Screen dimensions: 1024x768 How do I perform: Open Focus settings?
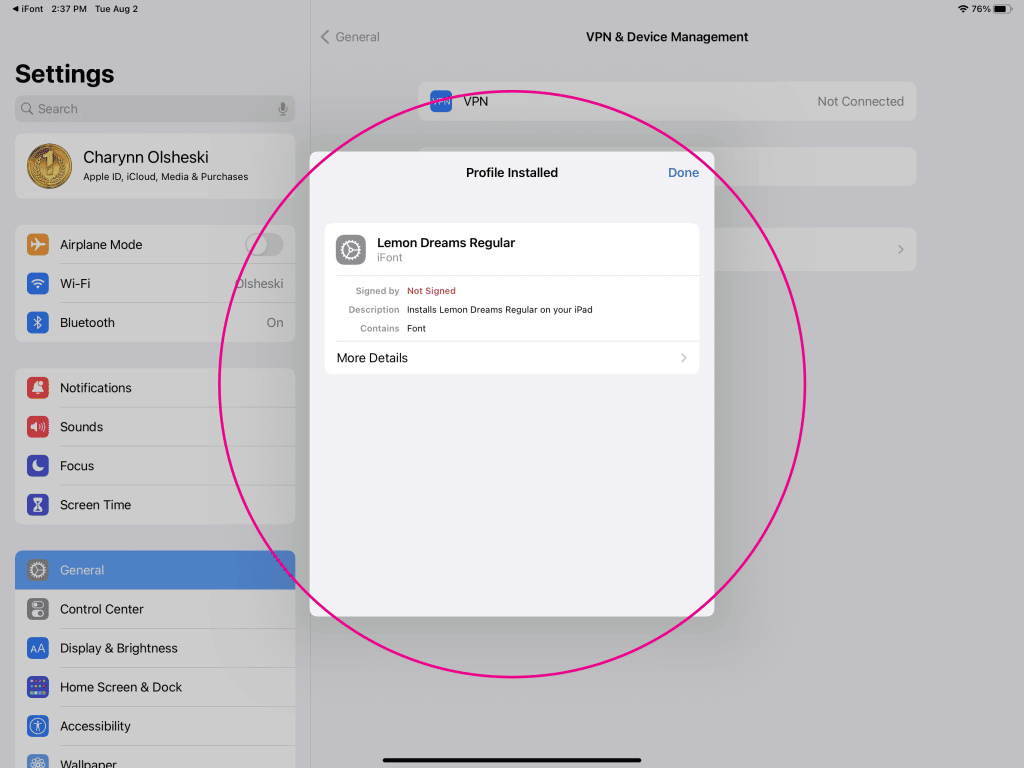click(x=155, y=466)
